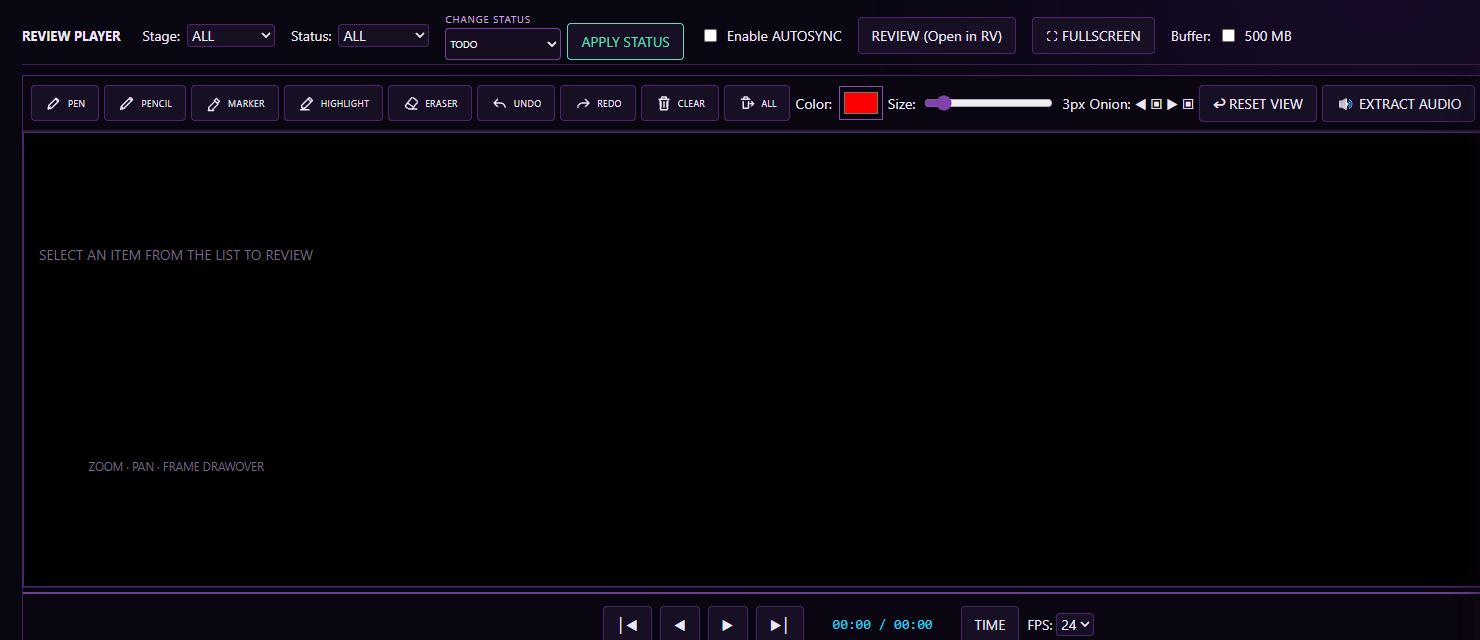Play the review clip
This screenshot has width=1480, height=640.
(728, 625)
